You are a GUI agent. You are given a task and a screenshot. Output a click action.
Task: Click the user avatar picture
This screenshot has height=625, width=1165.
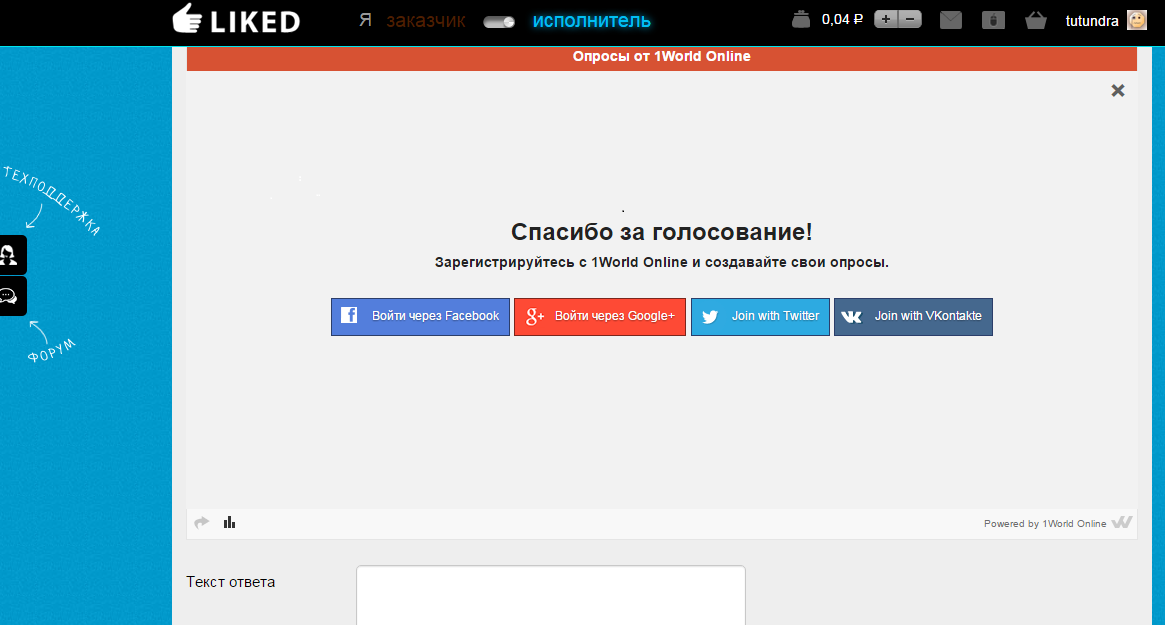pos(1137,20)
